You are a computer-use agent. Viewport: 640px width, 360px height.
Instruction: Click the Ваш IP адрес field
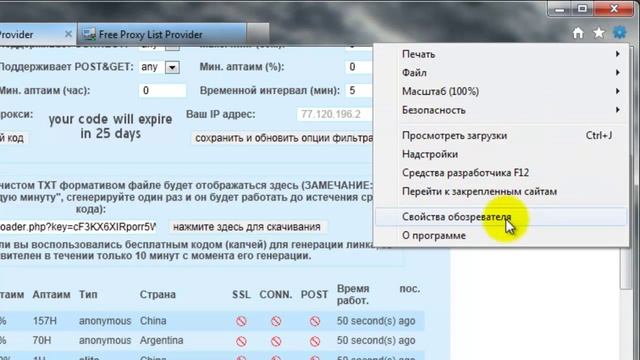coord(335,114)
